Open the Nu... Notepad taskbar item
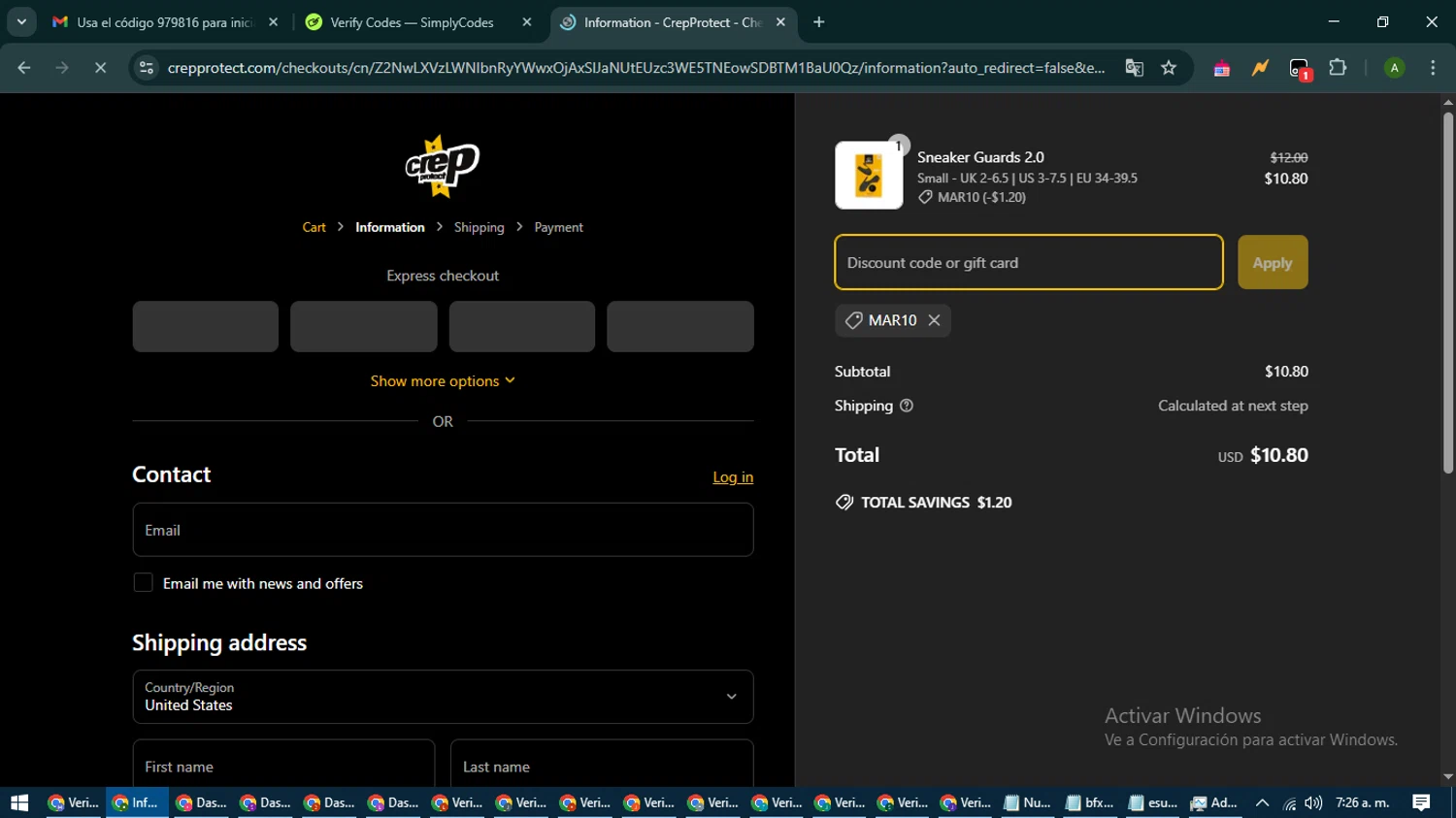1456x818 pixels. click(x=1028, y=802)
